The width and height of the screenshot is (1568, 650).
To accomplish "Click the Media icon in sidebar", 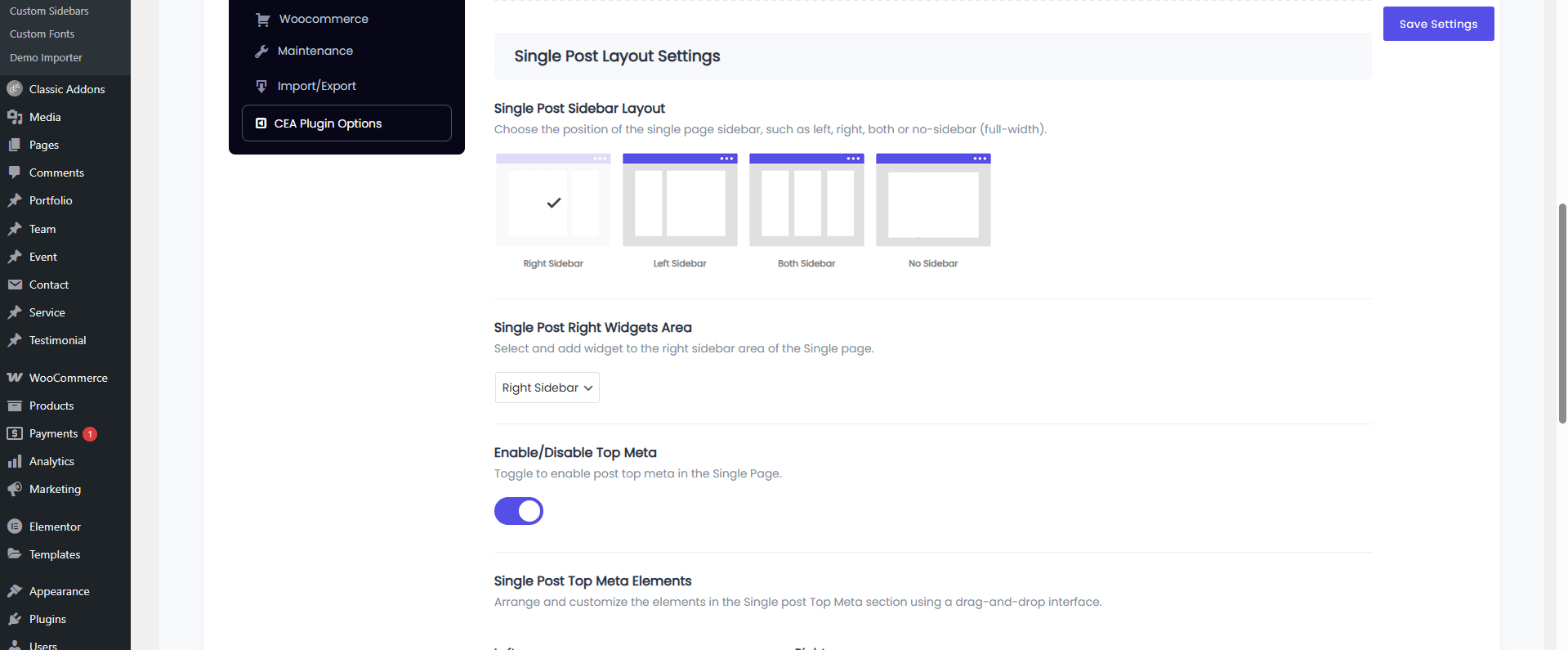I will pos(15,117).
